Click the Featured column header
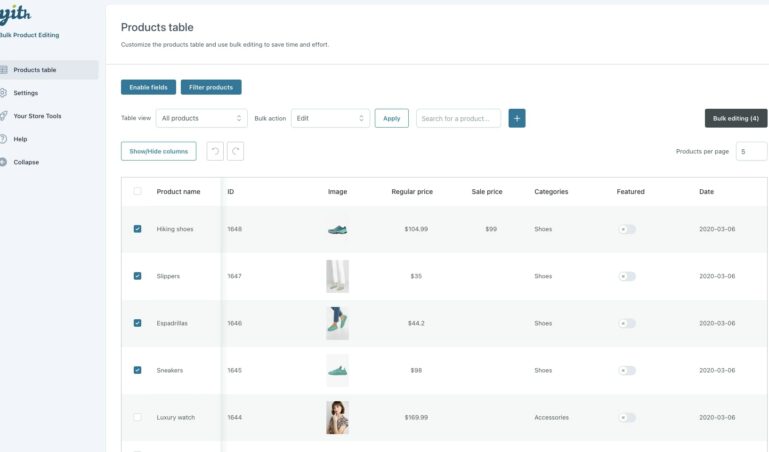Image resolution: width=769 pixels, height=452 pixels. pyautogui.click(x=630, y=191)
